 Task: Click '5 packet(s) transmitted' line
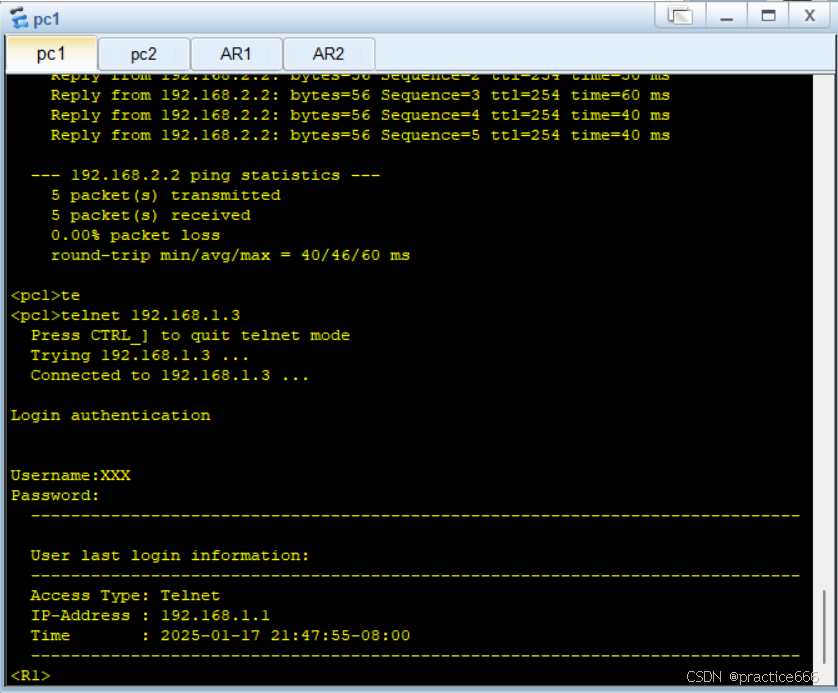tap(166, 195)
